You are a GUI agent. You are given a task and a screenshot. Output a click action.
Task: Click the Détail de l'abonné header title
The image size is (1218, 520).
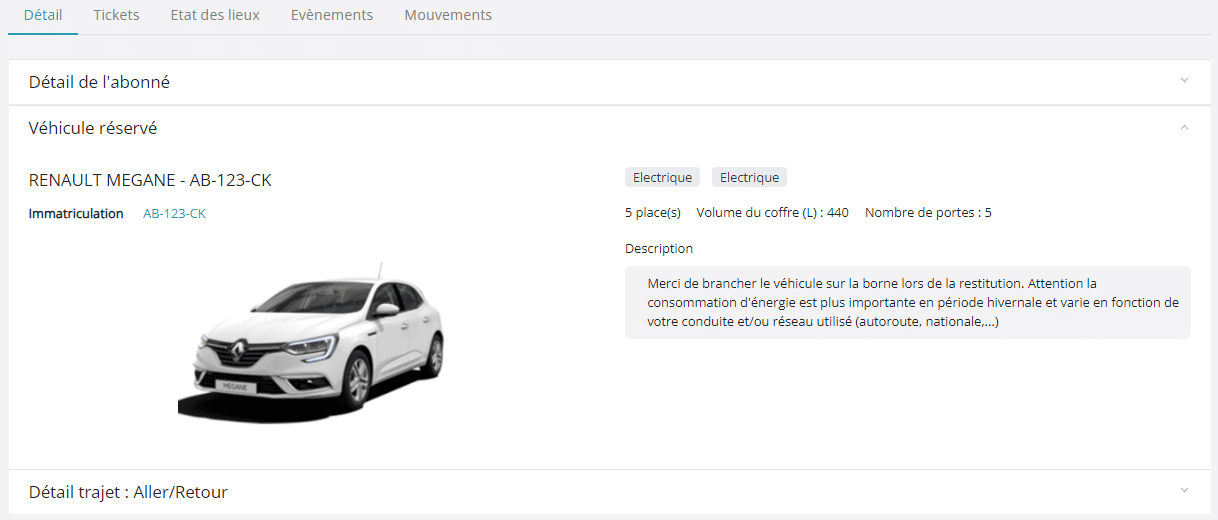tap(99, 82)
